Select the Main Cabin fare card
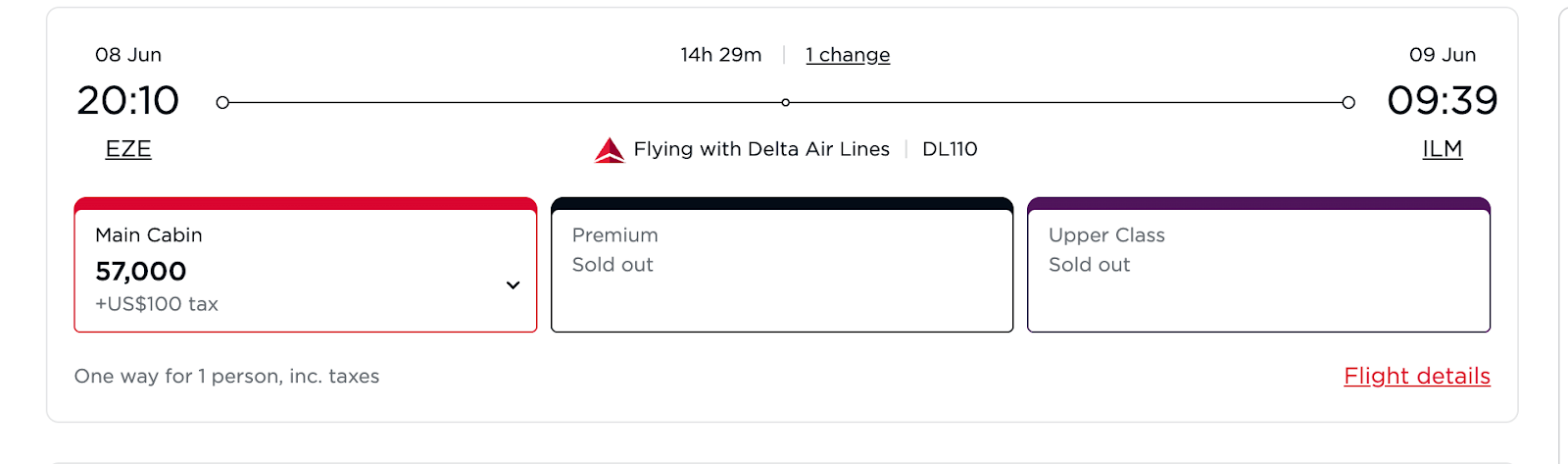Viewport: 1568px width, 464px height. click(305, 270)
